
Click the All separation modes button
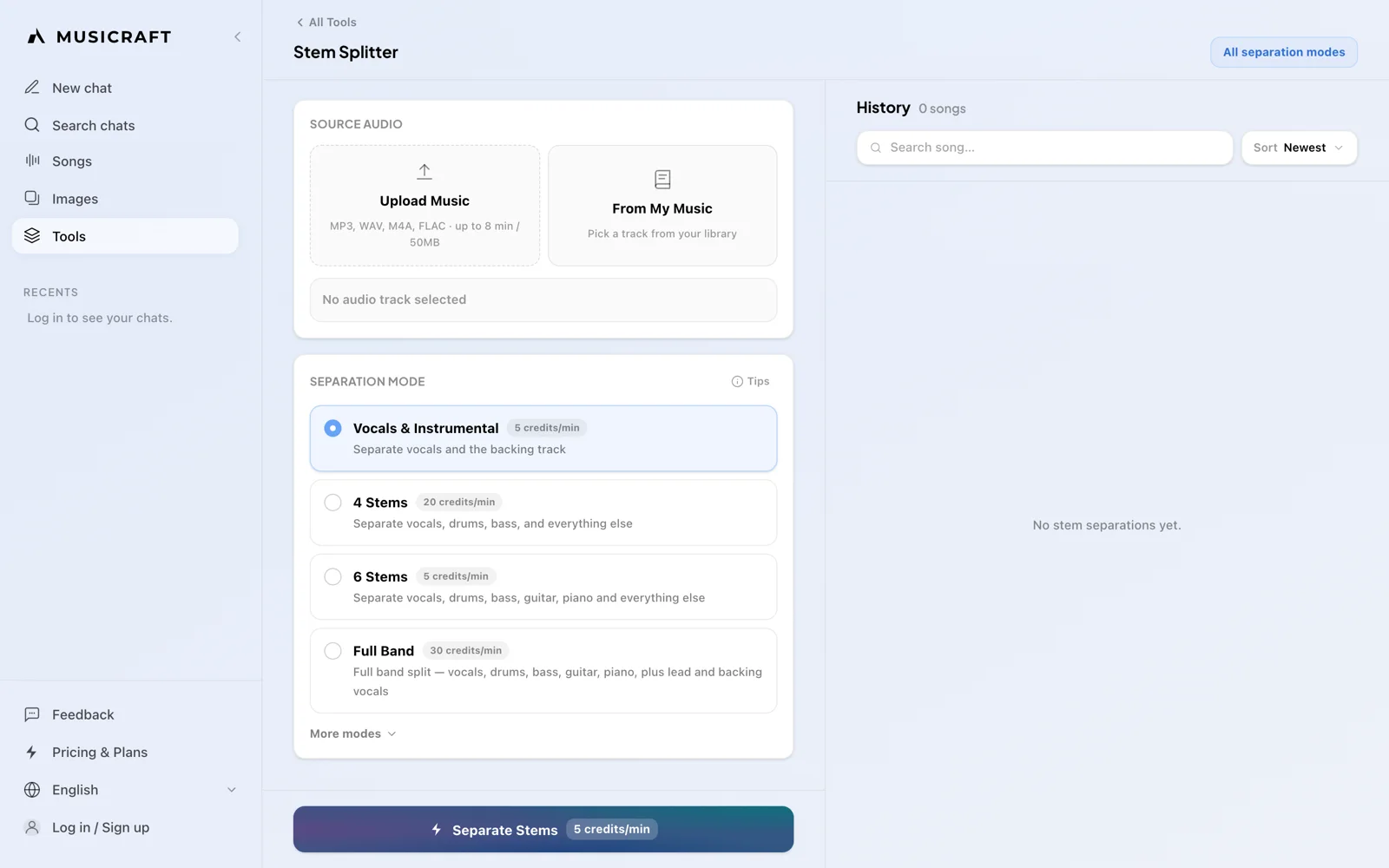(x=1283, y=52)
